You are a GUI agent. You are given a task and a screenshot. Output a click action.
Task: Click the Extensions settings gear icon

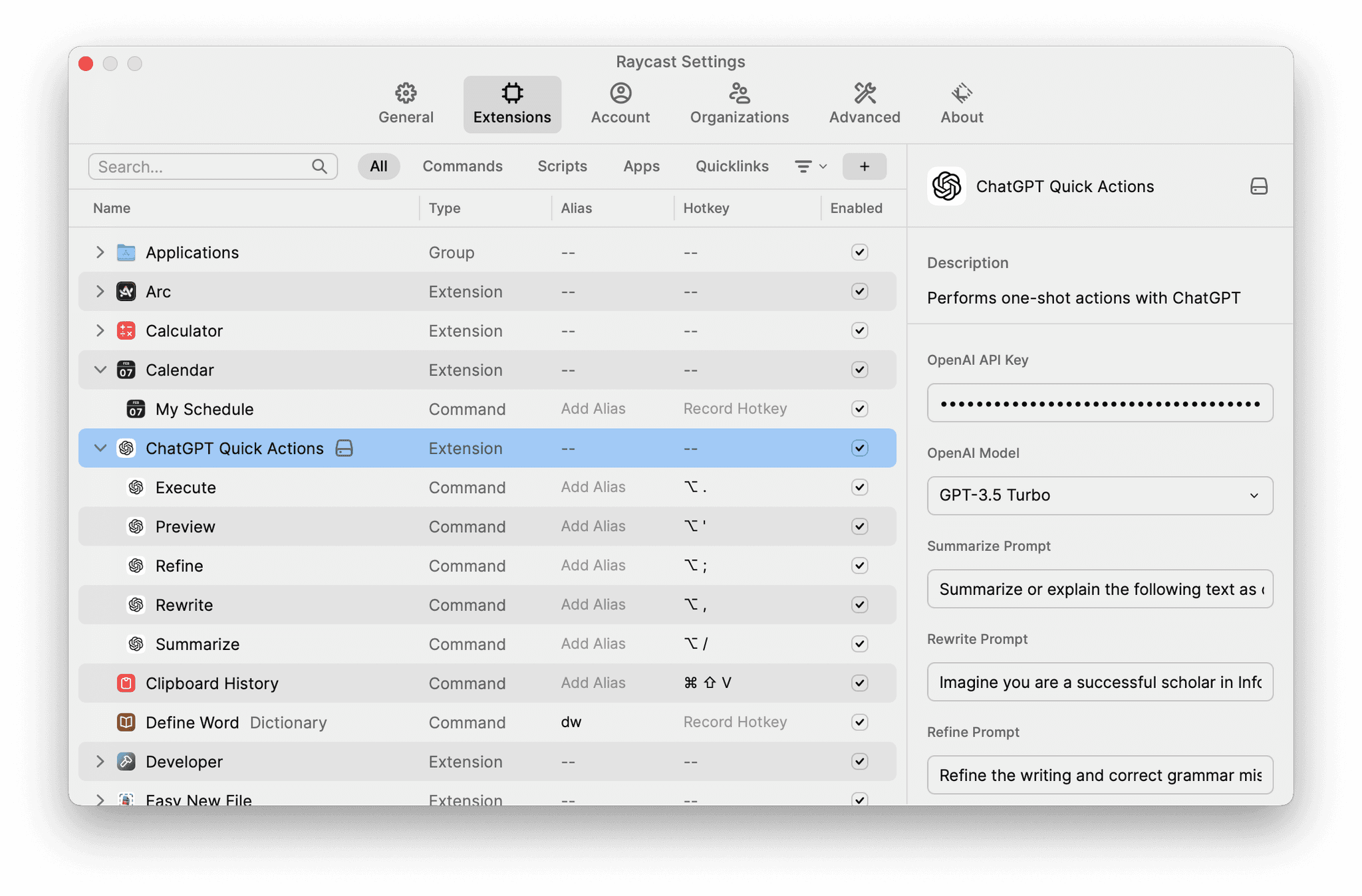point(512,92)
